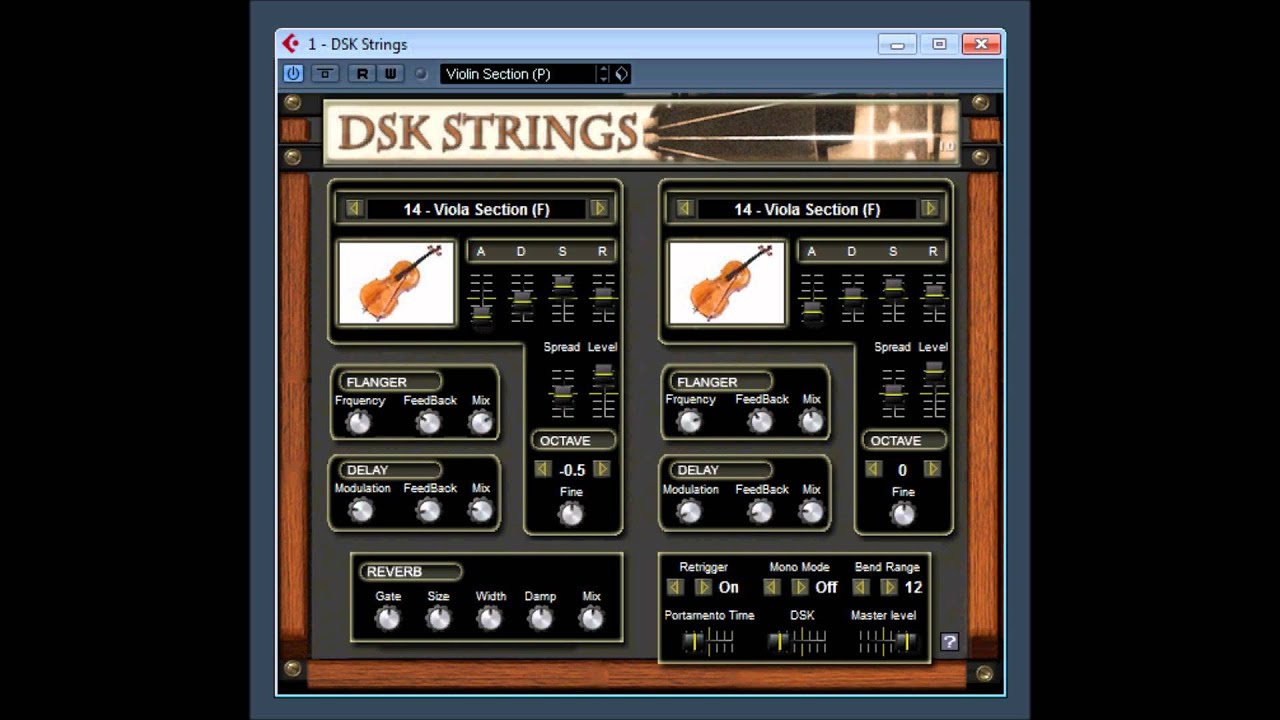Click right layer FLANGER label button
The height and width of the screenshot is (720, 1280).
tap(720, 382)
